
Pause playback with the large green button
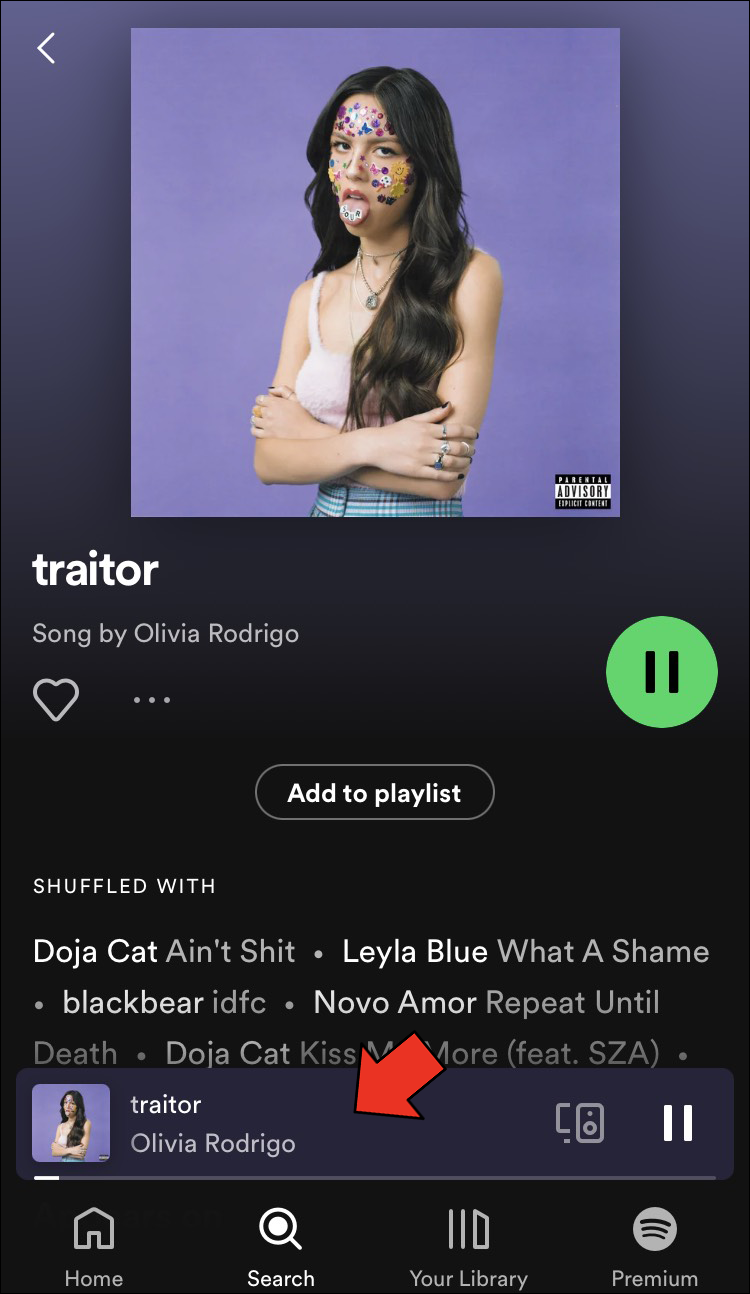662,671
